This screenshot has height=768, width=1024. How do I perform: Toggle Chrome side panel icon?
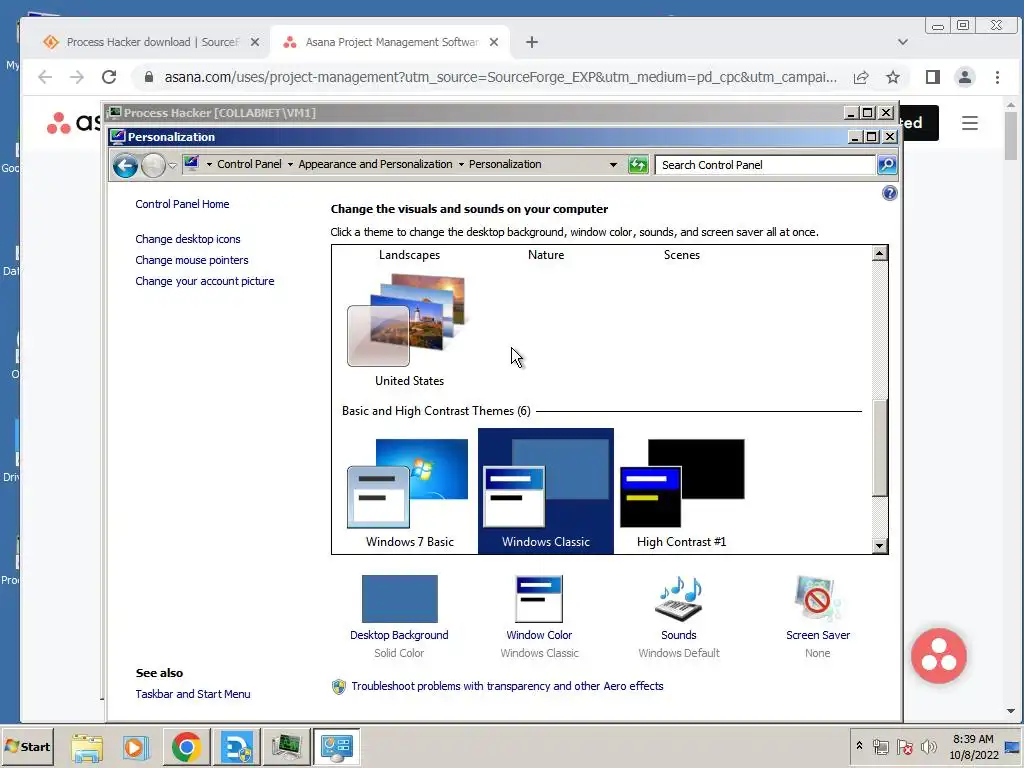(933, 77)
